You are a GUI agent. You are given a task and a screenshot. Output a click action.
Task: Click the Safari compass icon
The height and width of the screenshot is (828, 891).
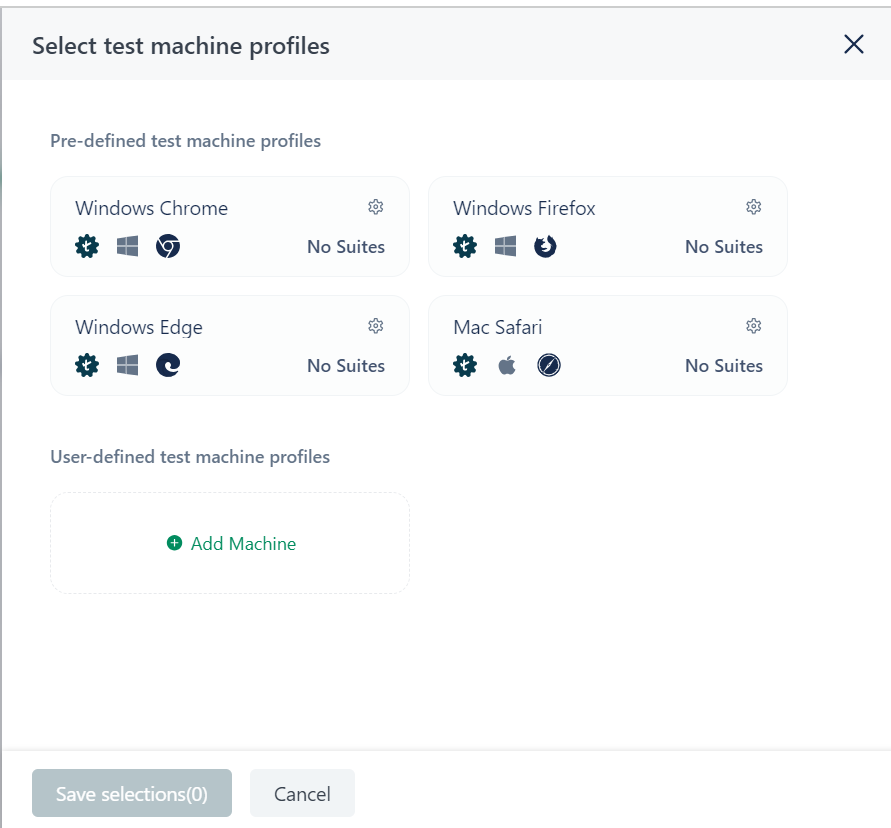548,365
